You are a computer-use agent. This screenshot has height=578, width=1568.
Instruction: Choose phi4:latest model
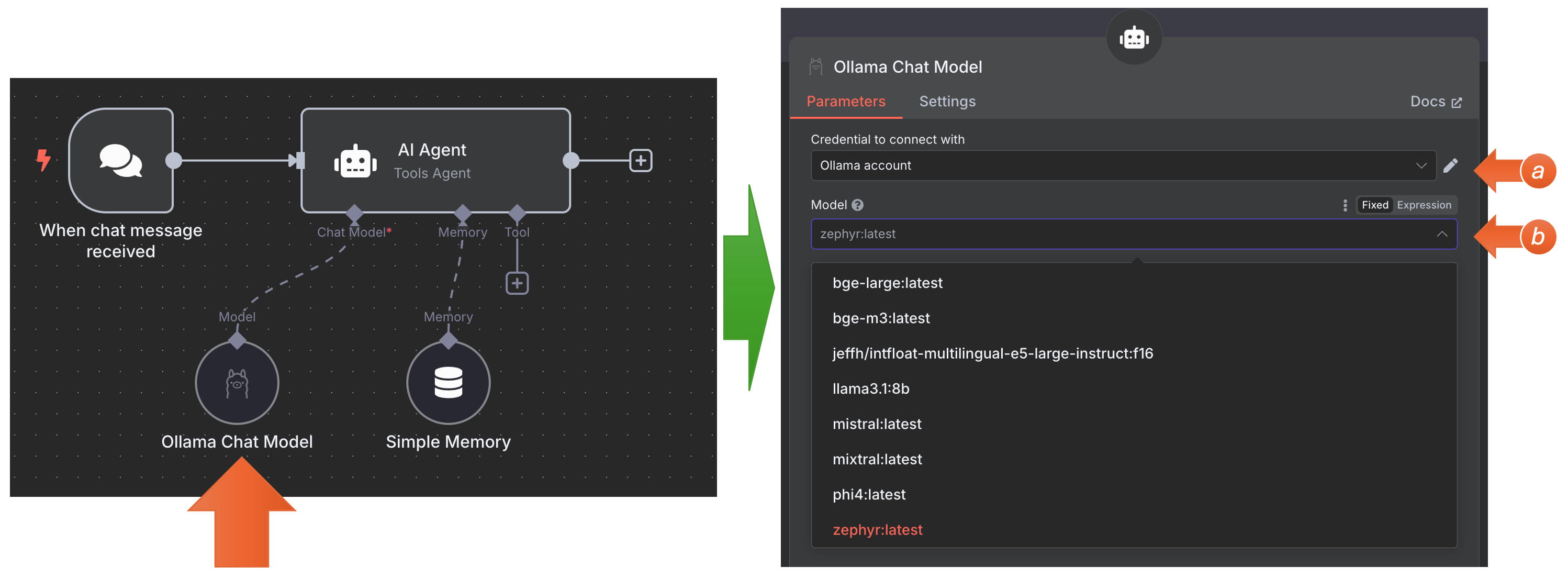click(x=1134, y=495)
